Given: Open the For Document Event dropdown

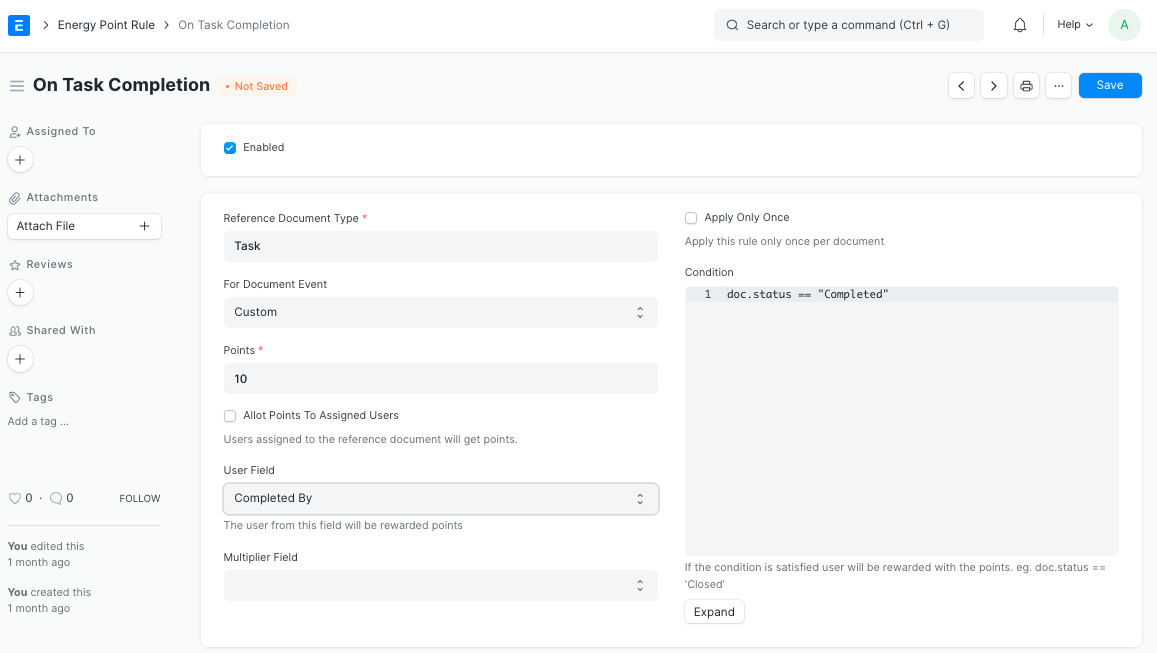Looking at the screenshot, I should 440,312.
